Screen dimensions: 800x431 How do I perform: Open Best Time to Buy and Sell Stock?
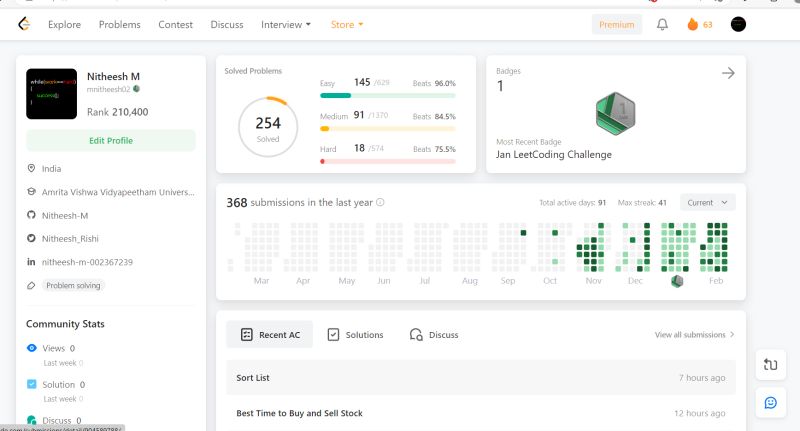pos(481,413)
